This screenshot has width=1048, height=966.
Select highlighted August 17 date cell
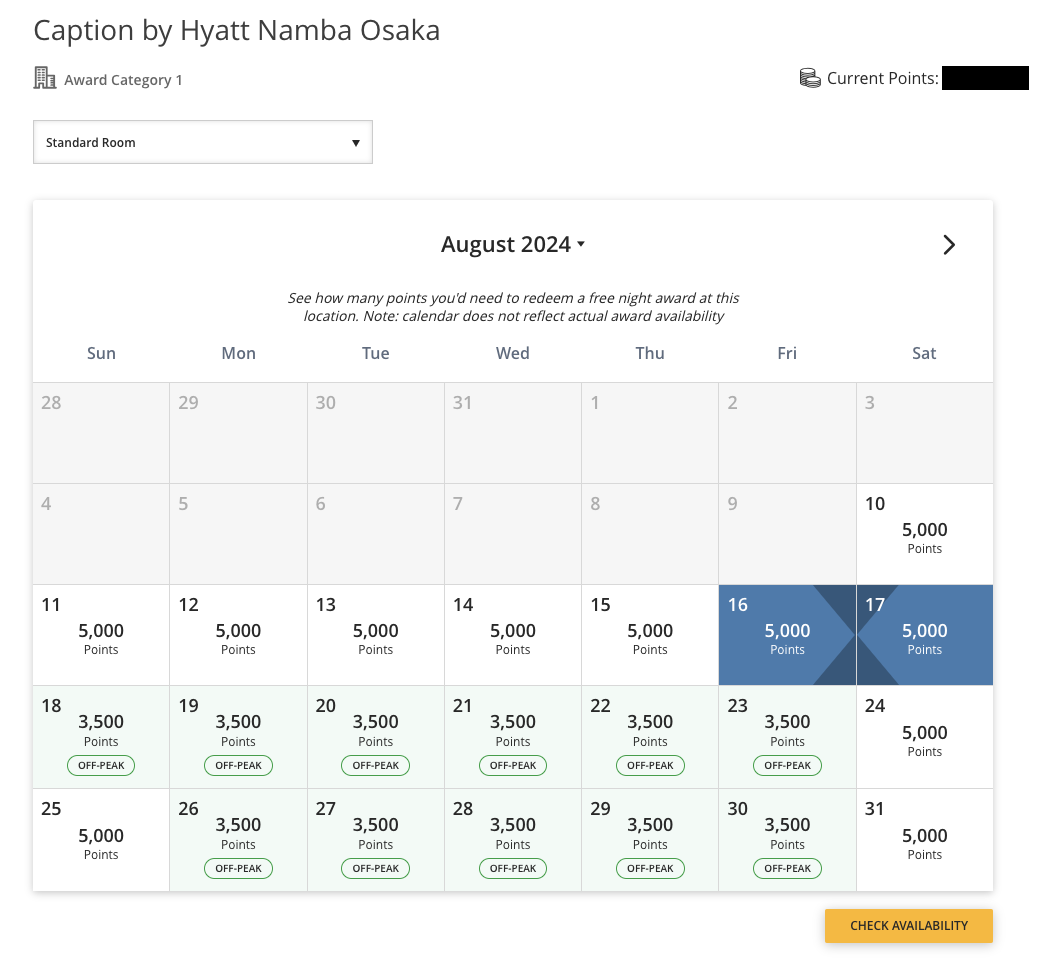click(924, 634)
